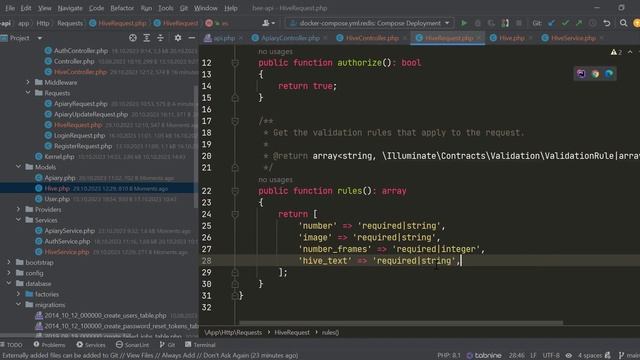
Task: Expand the bootstrap folder
Action: pyautogui.click(x=9, y=262)
